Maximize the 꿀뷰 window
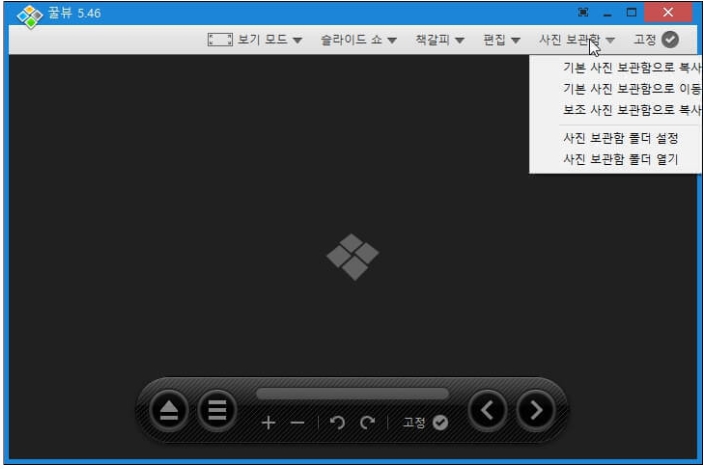The image size is (706, 469). click(631, 13)
